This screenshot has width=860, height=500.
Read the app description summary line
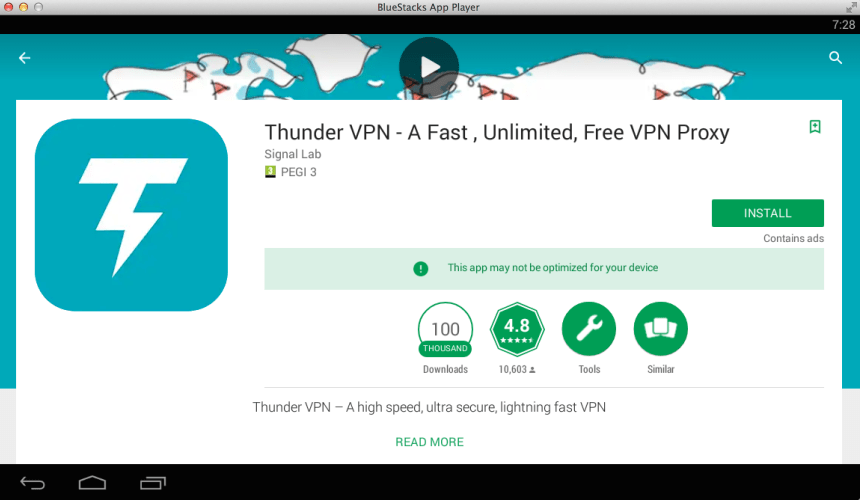[429, 407]
